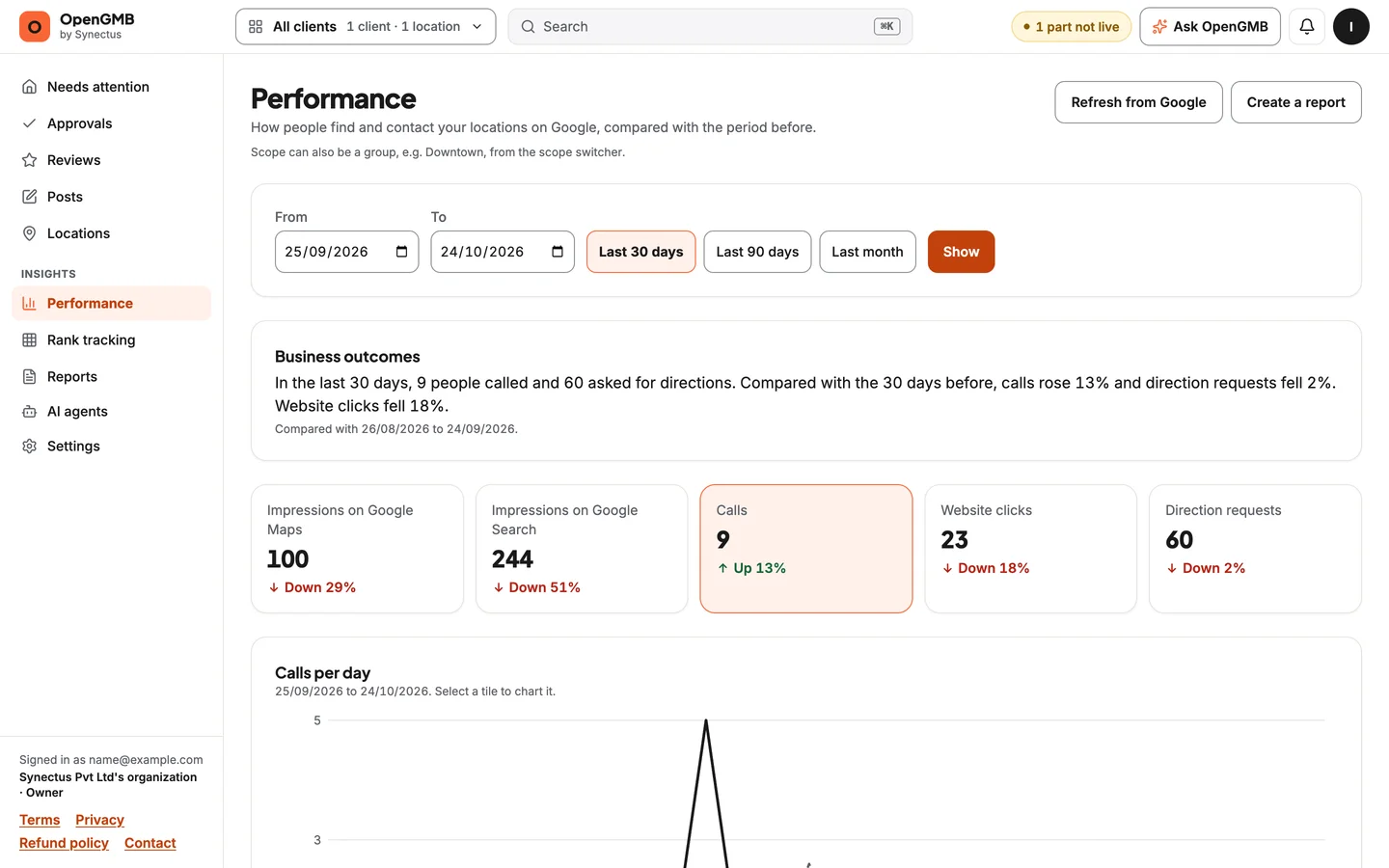The image size is (1389, 868).
Task: Click Refresh from Google button
Action: point(1138,102)
